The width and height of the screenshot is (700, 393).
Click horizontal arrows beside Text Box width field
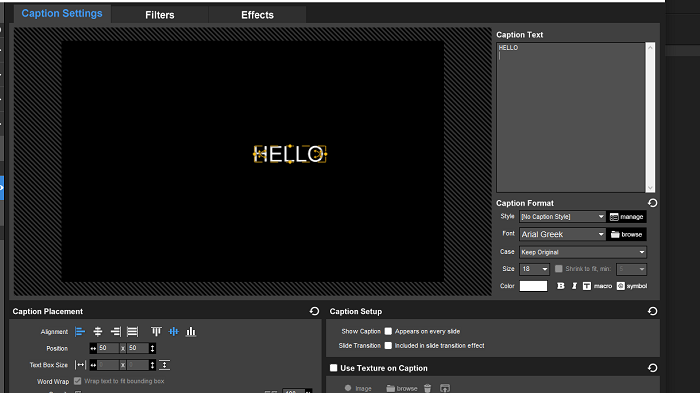pos(93,365)
